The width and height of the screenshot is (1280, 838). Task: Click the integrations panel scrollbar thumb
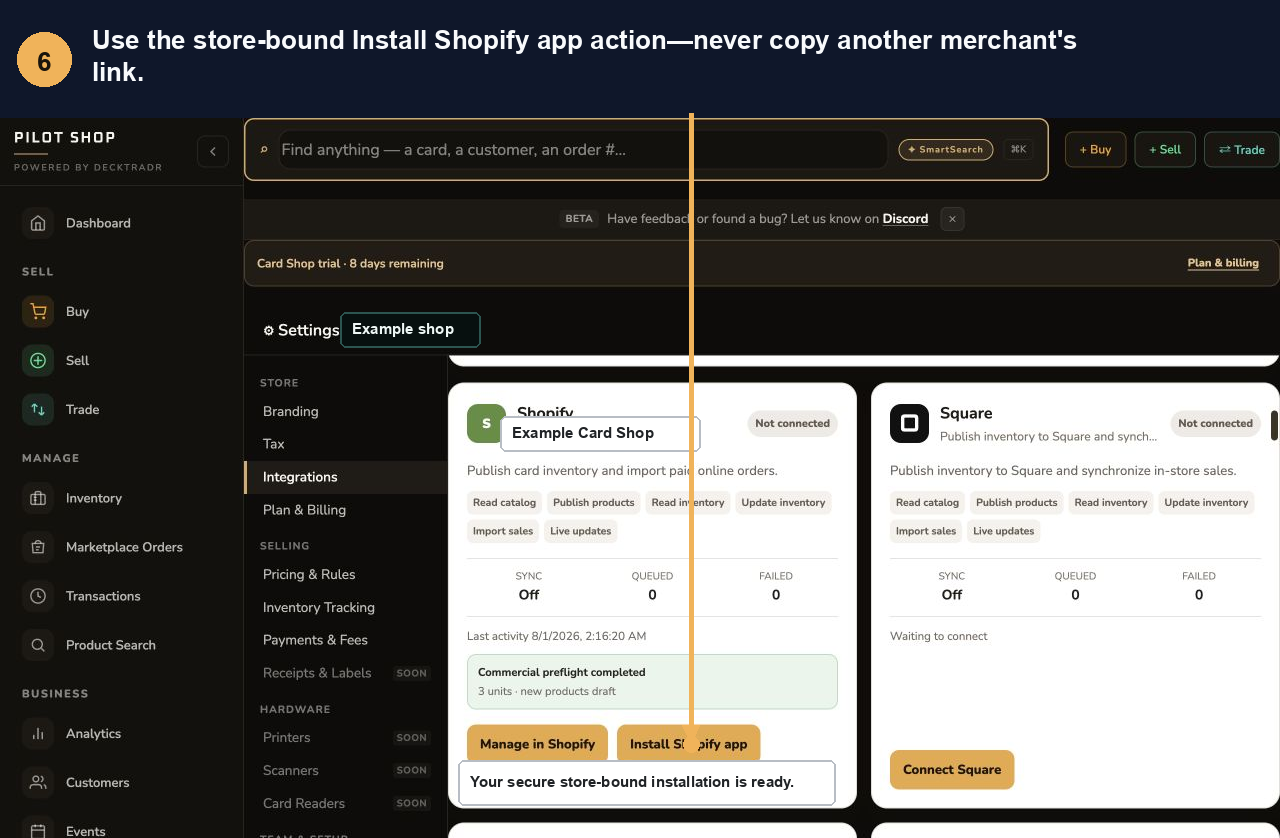tap(1274, 426)
